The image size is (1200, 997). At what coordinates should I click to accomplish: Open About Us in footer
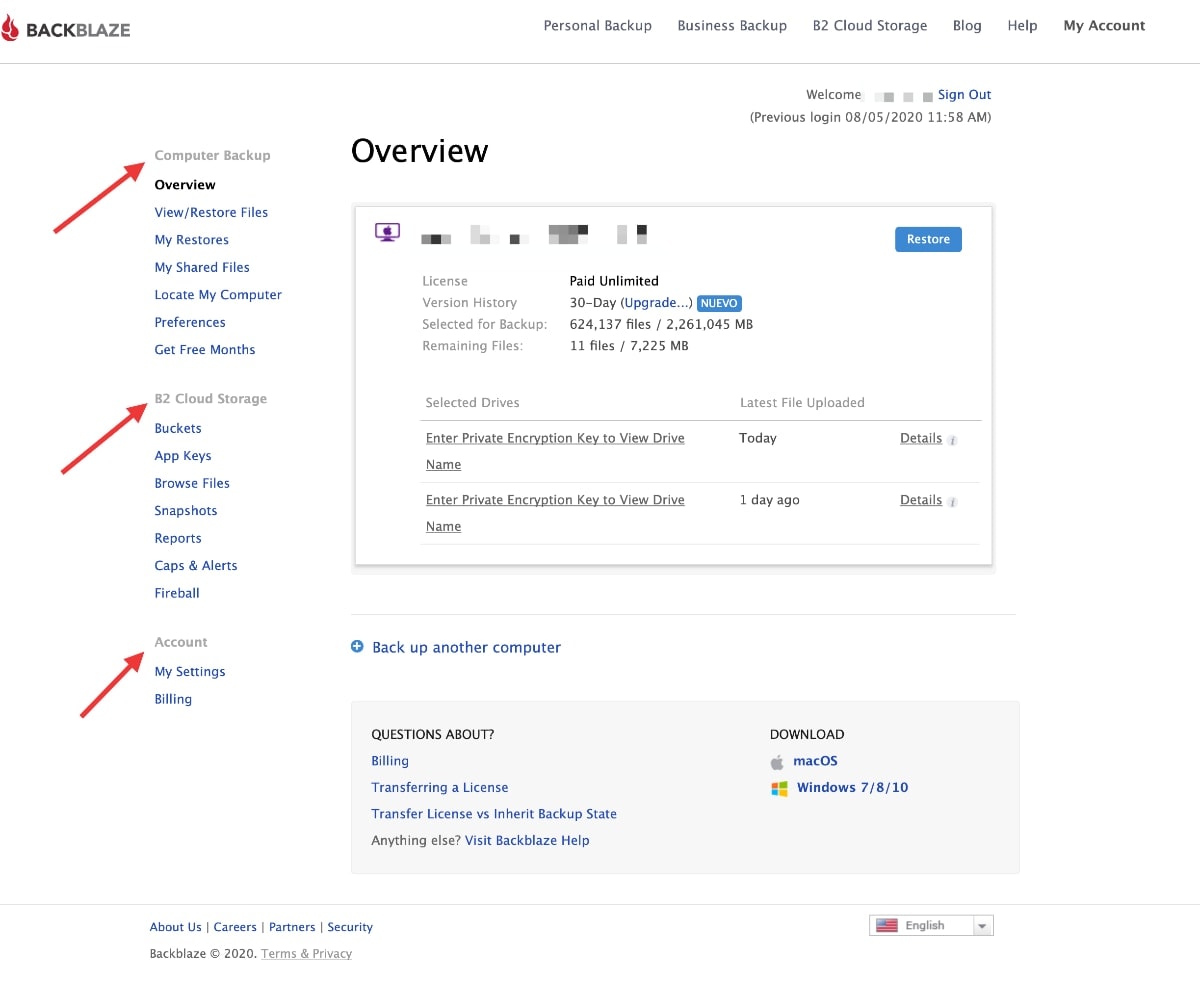click(x=175, y=927)
